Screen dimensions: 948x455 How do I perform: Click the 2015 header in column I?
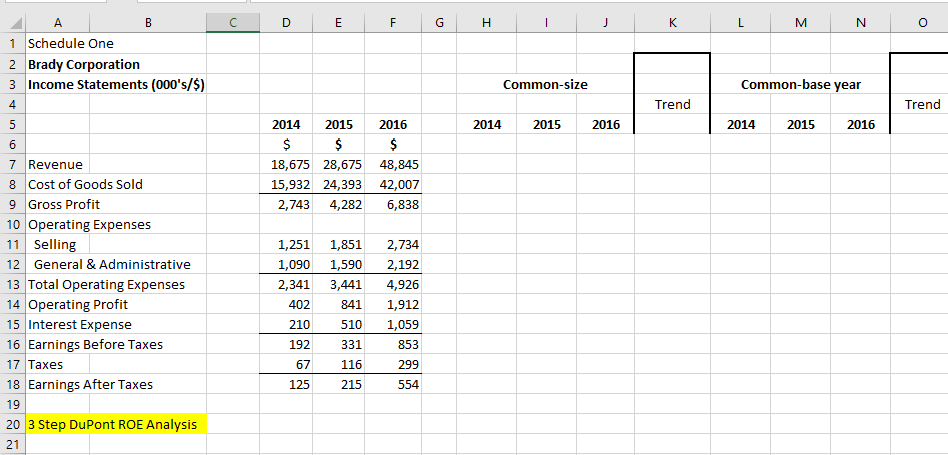[546, 124]
